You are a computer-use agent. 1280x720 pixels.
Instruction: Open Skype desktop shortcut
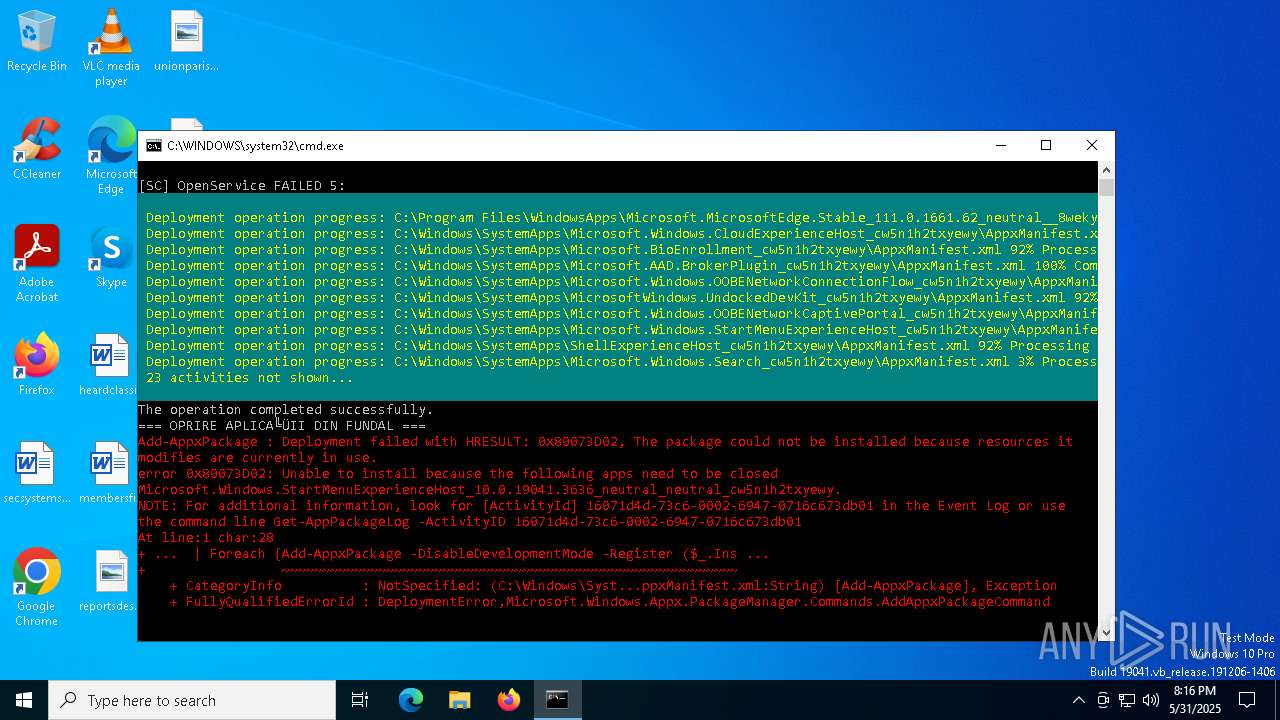(x=111, y=258)
